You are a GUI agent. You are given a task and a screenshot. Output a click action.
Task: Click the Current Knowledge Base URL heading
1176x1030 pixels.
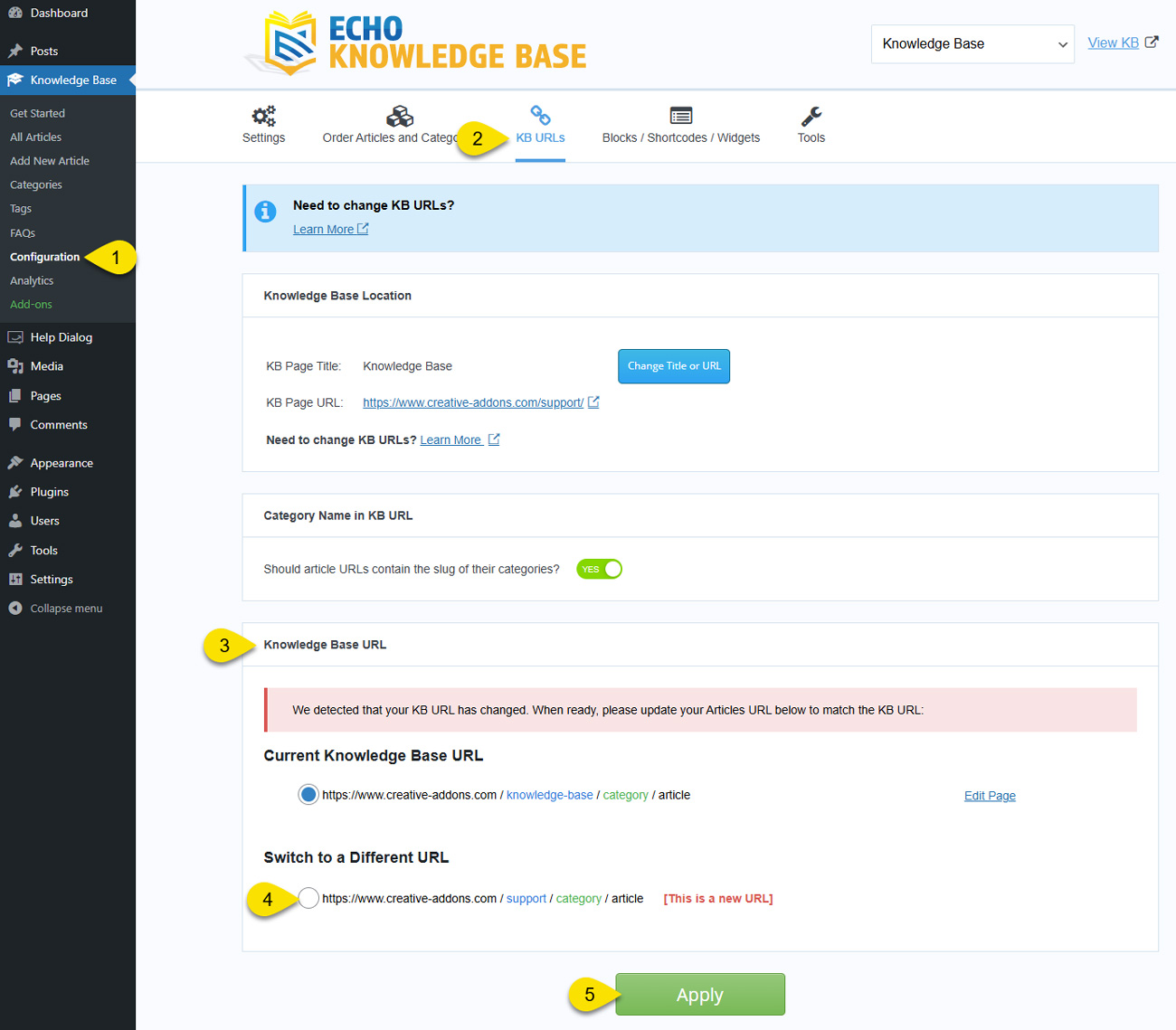(374, 755)
